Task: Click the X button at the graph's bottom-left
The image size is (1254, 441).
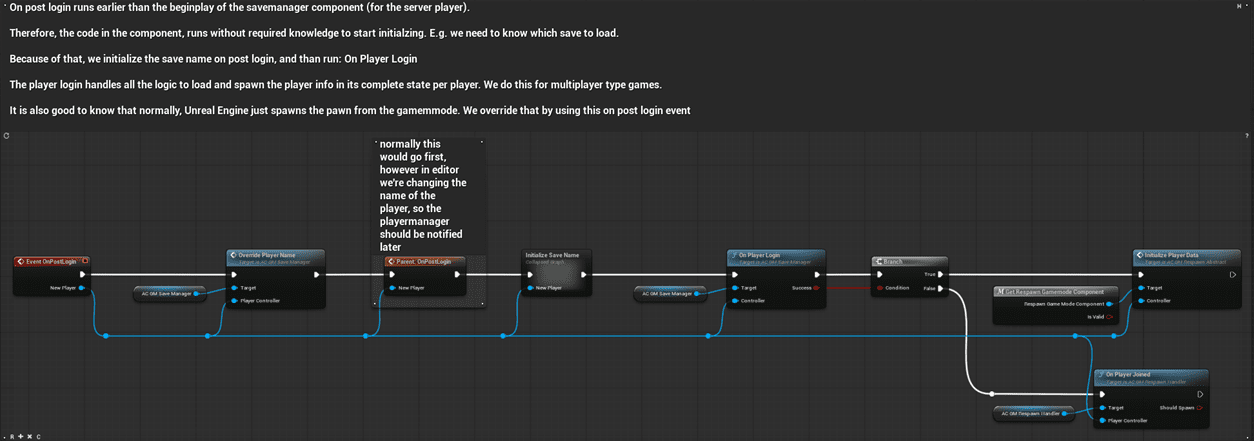Action: click(x=29, y=436)
